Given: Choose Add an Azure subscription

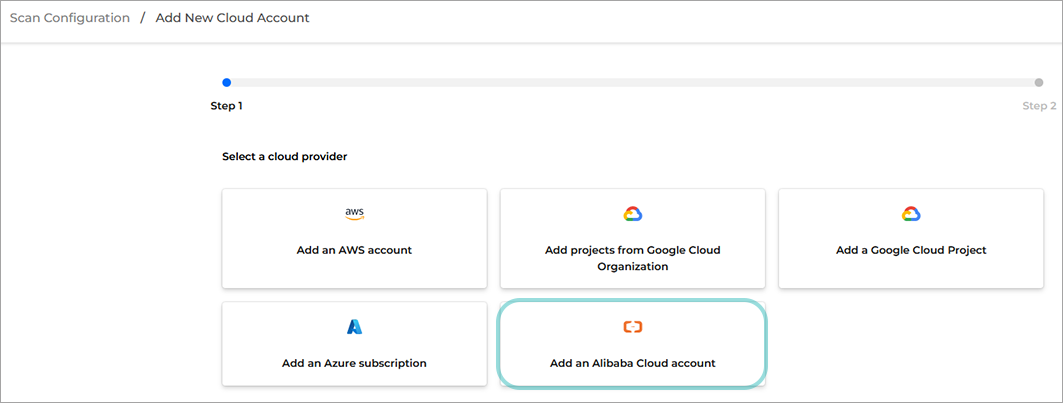Looking at the screenshot, I should tap(355, 344).
